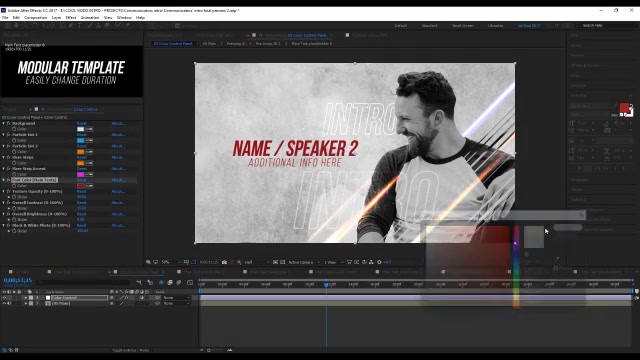Click the show channel color icon
The image size is (640, 360).
pyautogui.click(x=239, y=262)
